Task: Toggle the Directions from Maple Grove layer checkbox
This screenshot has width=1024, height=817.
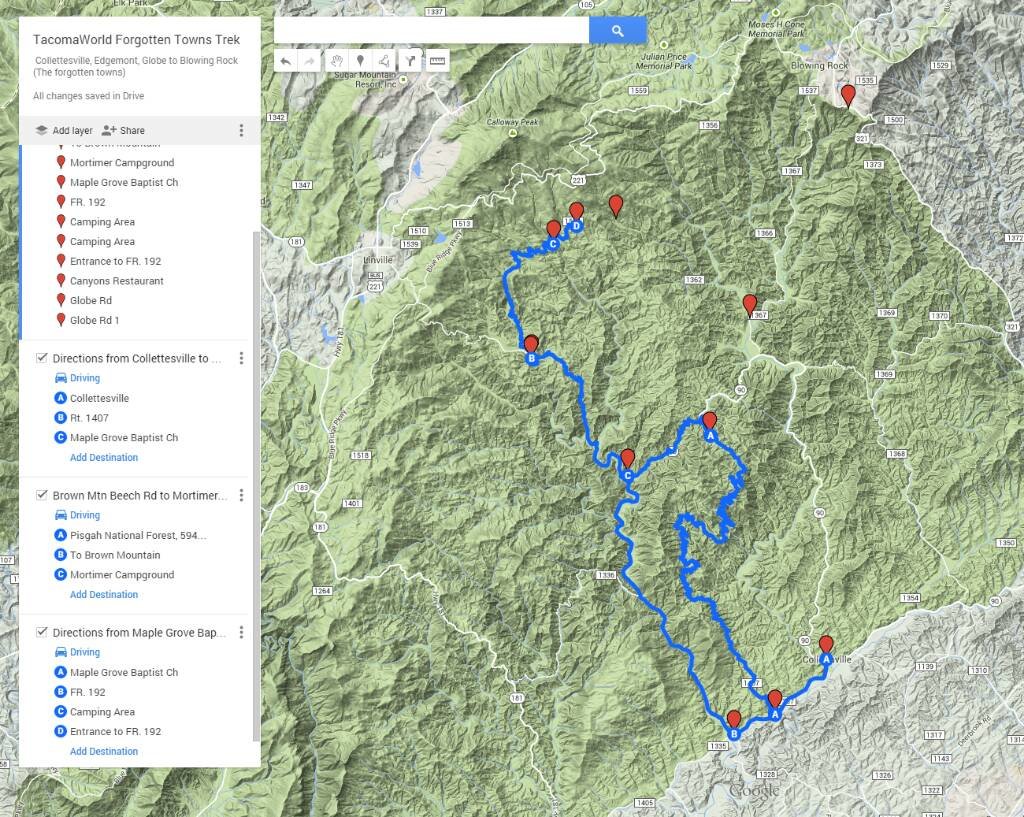Action: click(x=42, y=632)
